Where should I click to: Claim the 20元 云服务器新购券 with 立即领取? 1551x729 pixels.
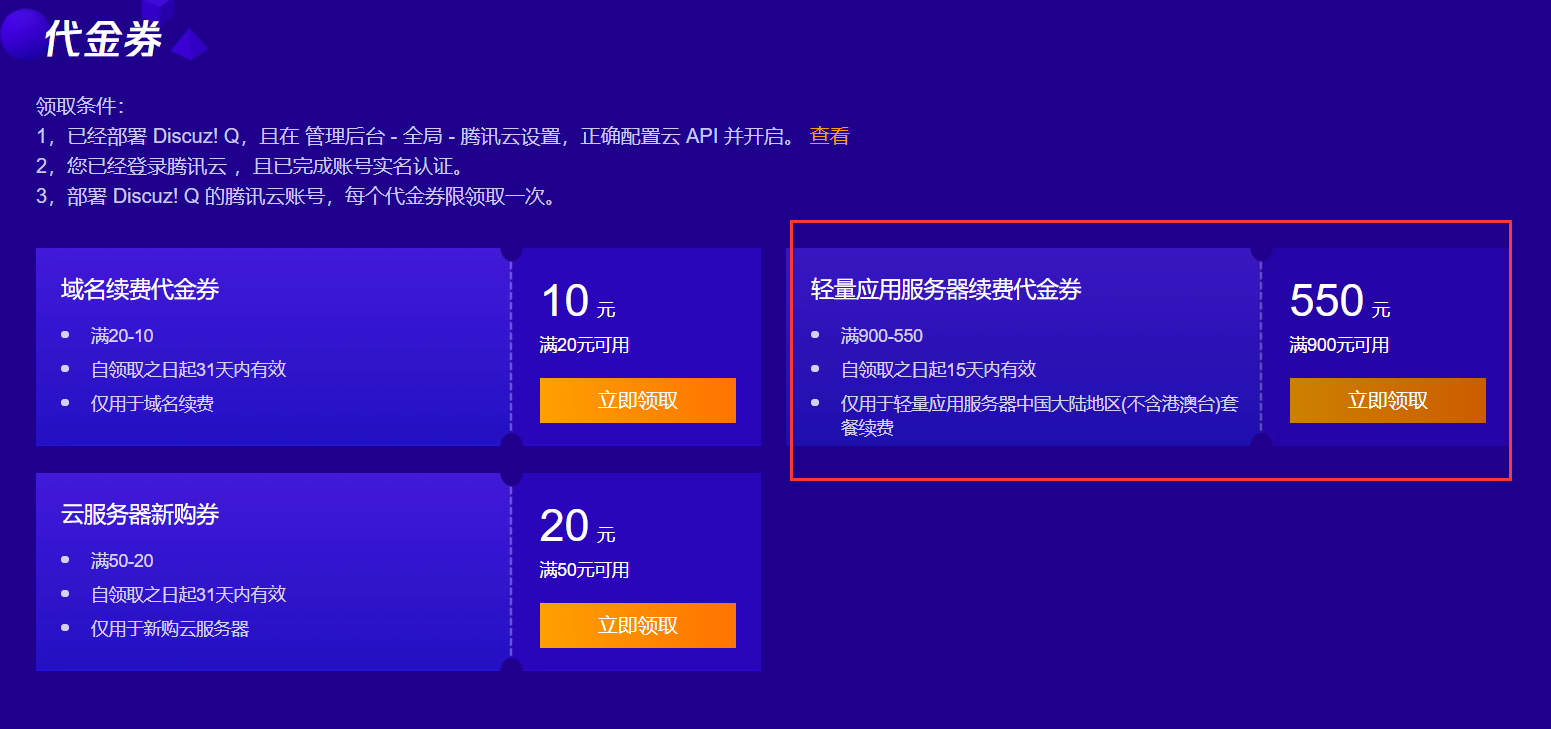pyautogui.click(x=638, y=625)
